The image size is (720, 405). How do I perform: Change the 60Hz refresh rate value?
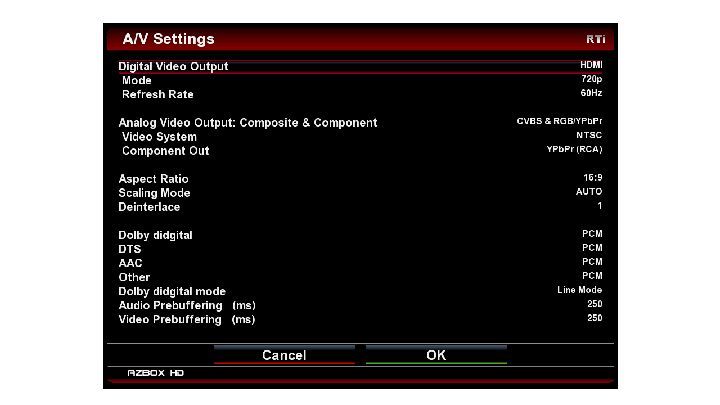click(x=591, y=93)
